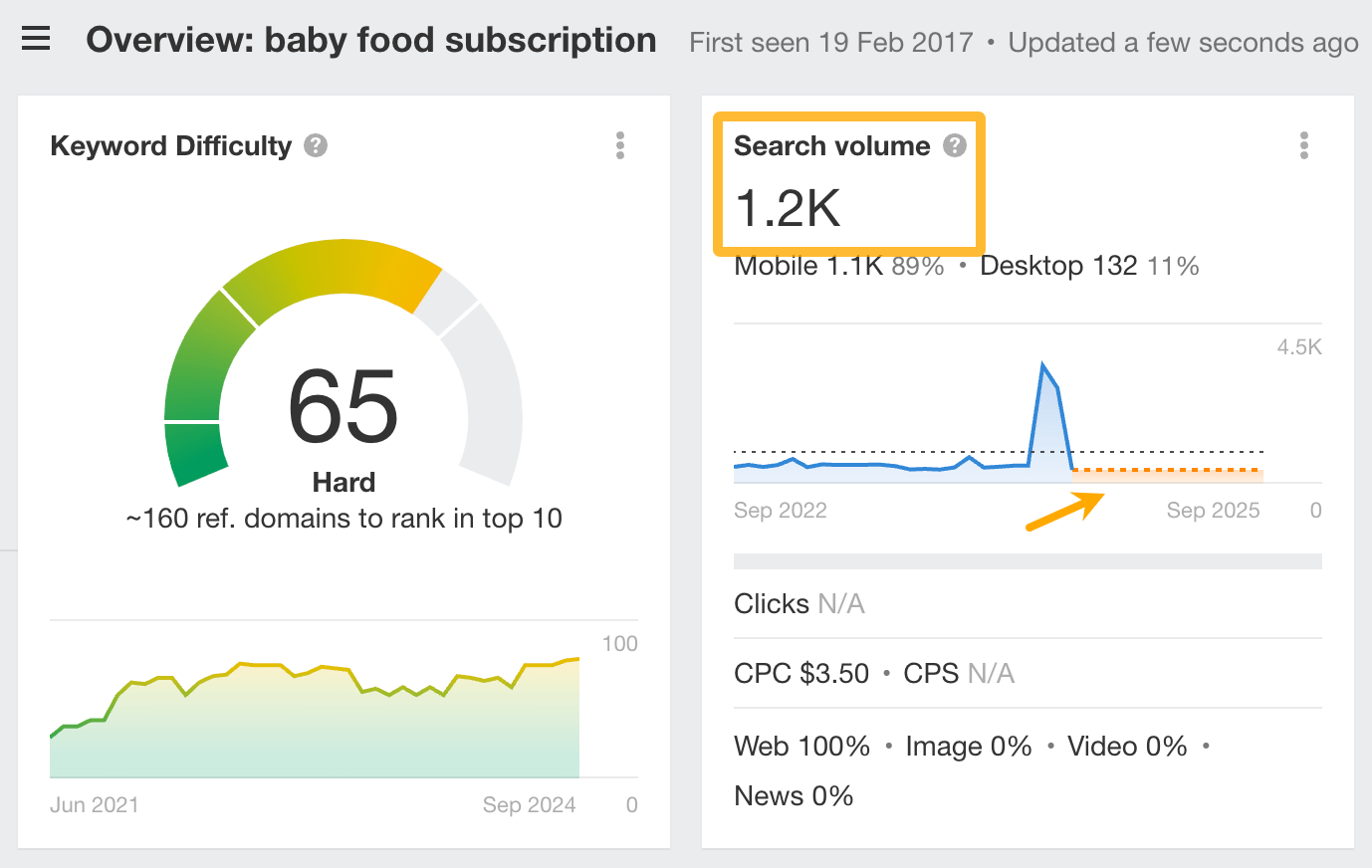Click the 65 difficulty score
1372x868 pixels.
point(343,406)
